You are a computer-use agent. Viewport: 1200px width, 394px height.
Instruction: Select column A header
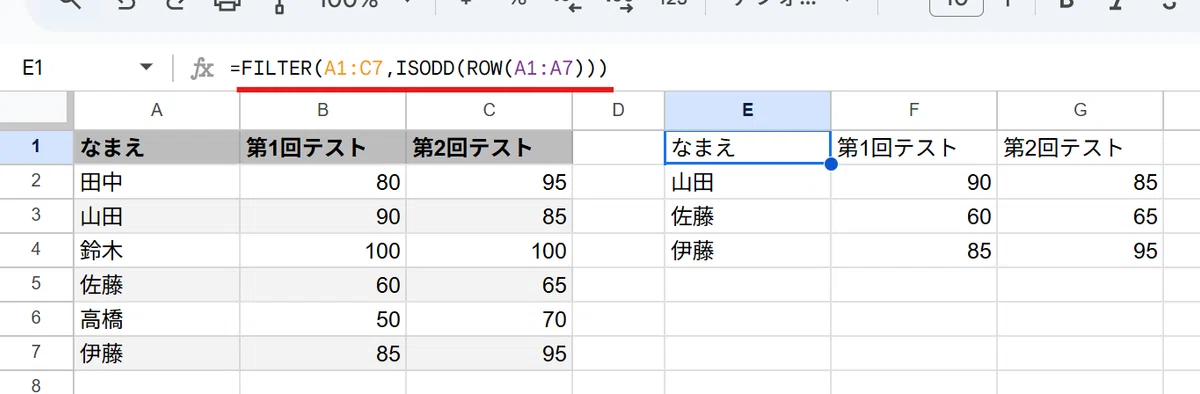[156, 110]
